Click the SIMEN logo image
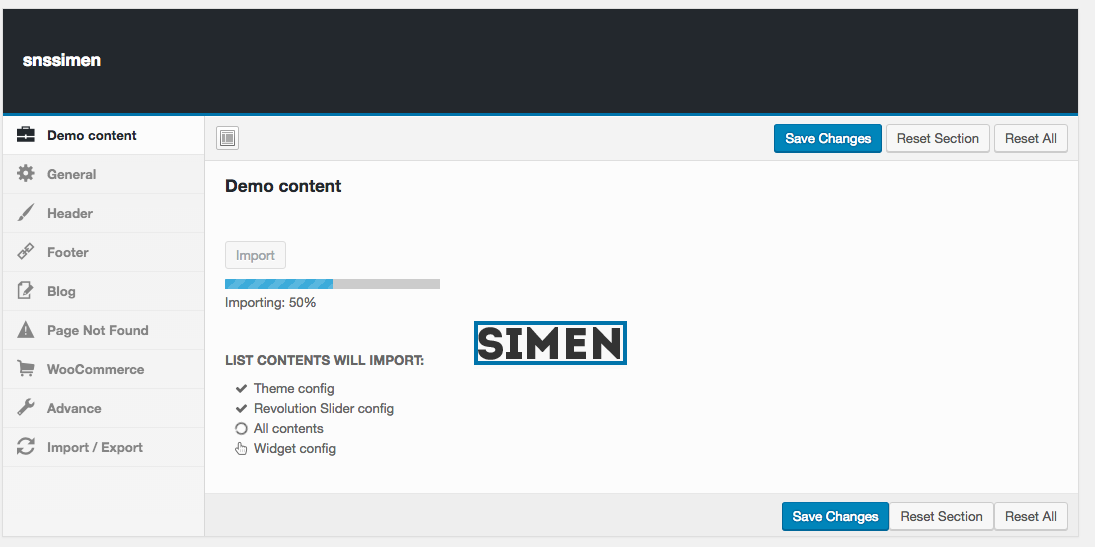Screen dimensions: 1095x547 pos(550,343)
